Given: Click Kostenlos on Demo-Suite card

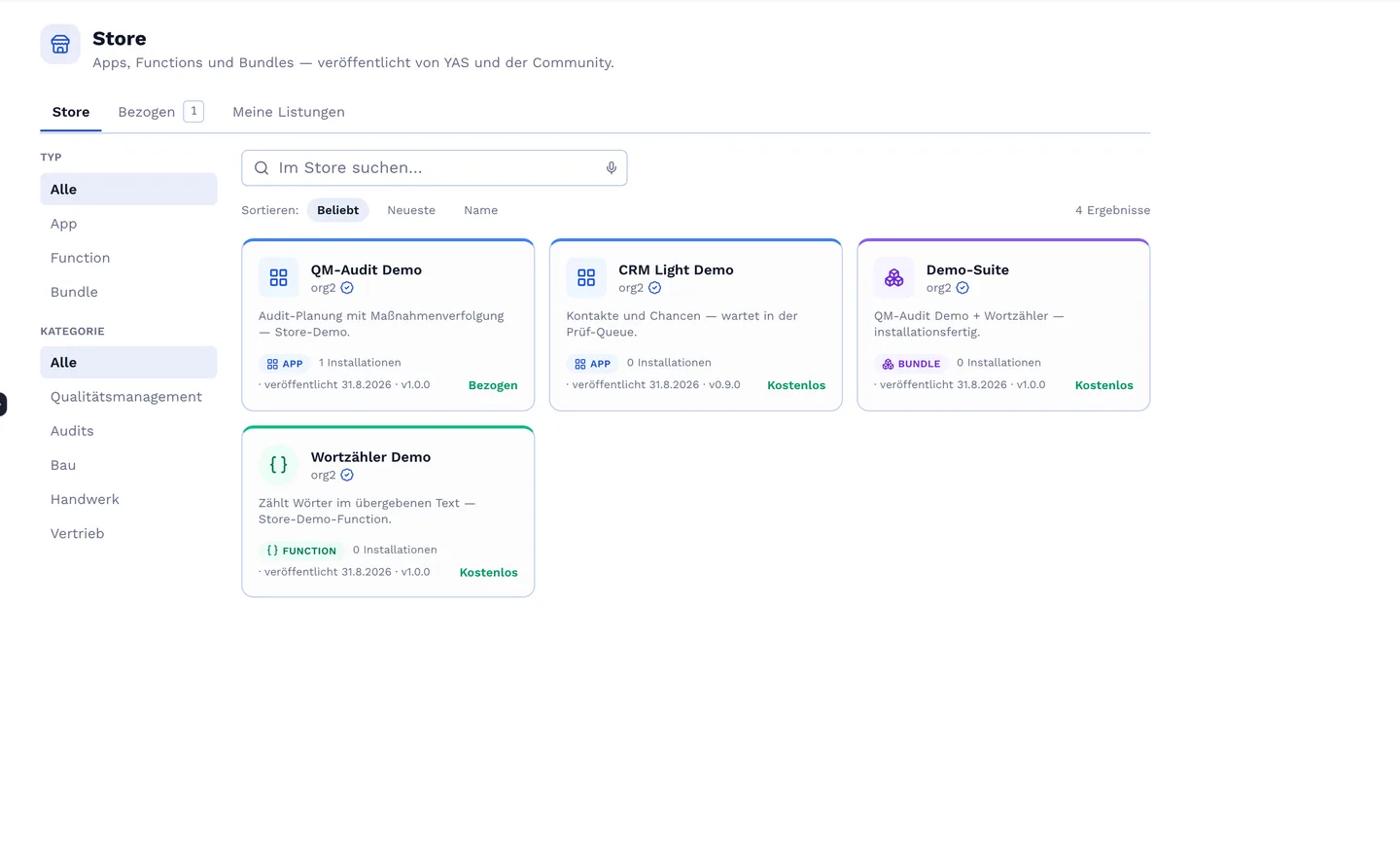Looking at the screenshot, I should 1104,385.
